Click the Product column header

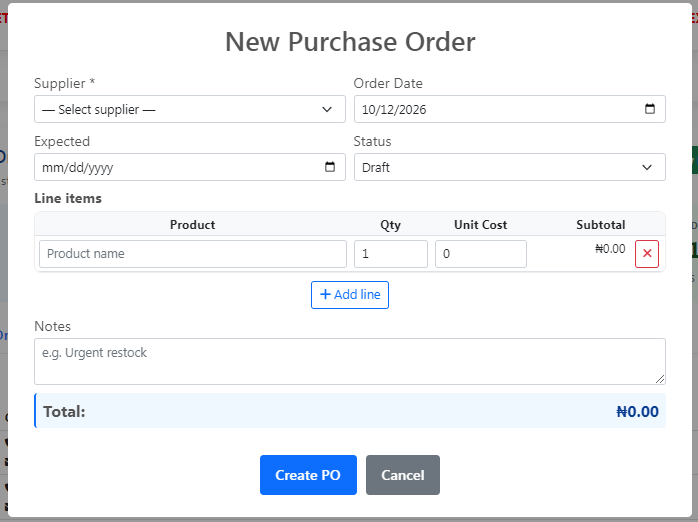coord(193,225)
